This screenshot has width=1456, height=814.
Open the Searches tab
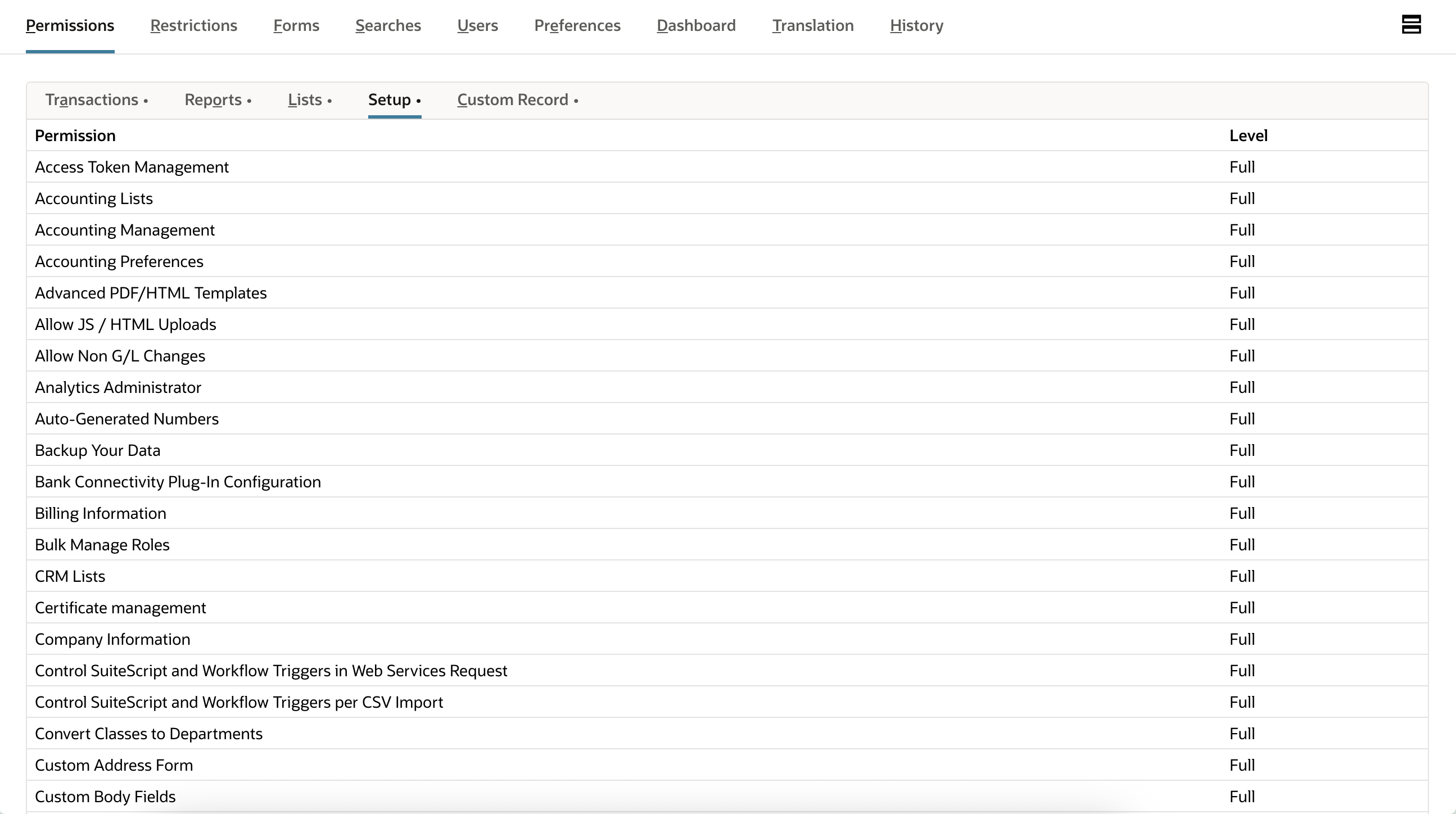(x=388, y=26)
